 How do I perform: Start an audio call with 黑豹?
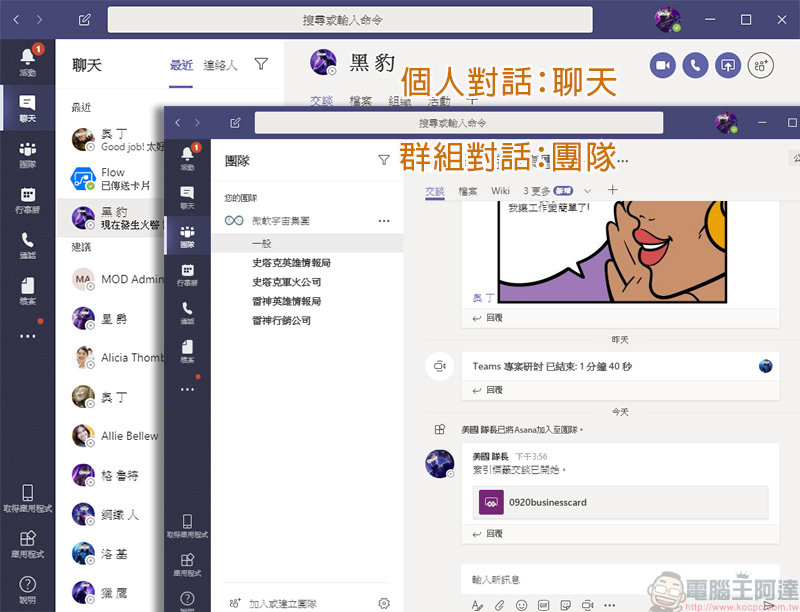695,65
